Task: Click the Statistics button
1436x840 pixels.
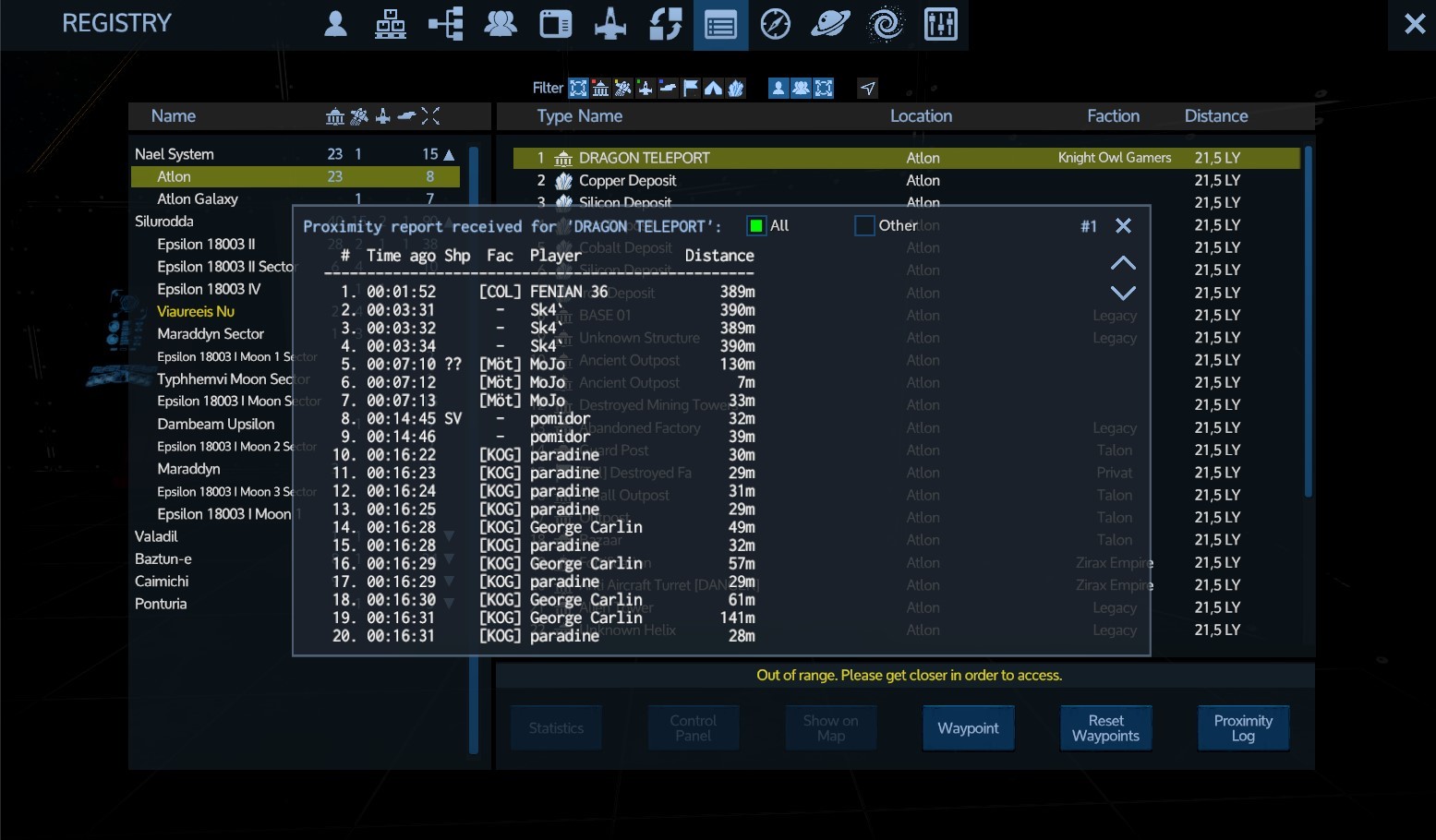Action: pos(556,728)
